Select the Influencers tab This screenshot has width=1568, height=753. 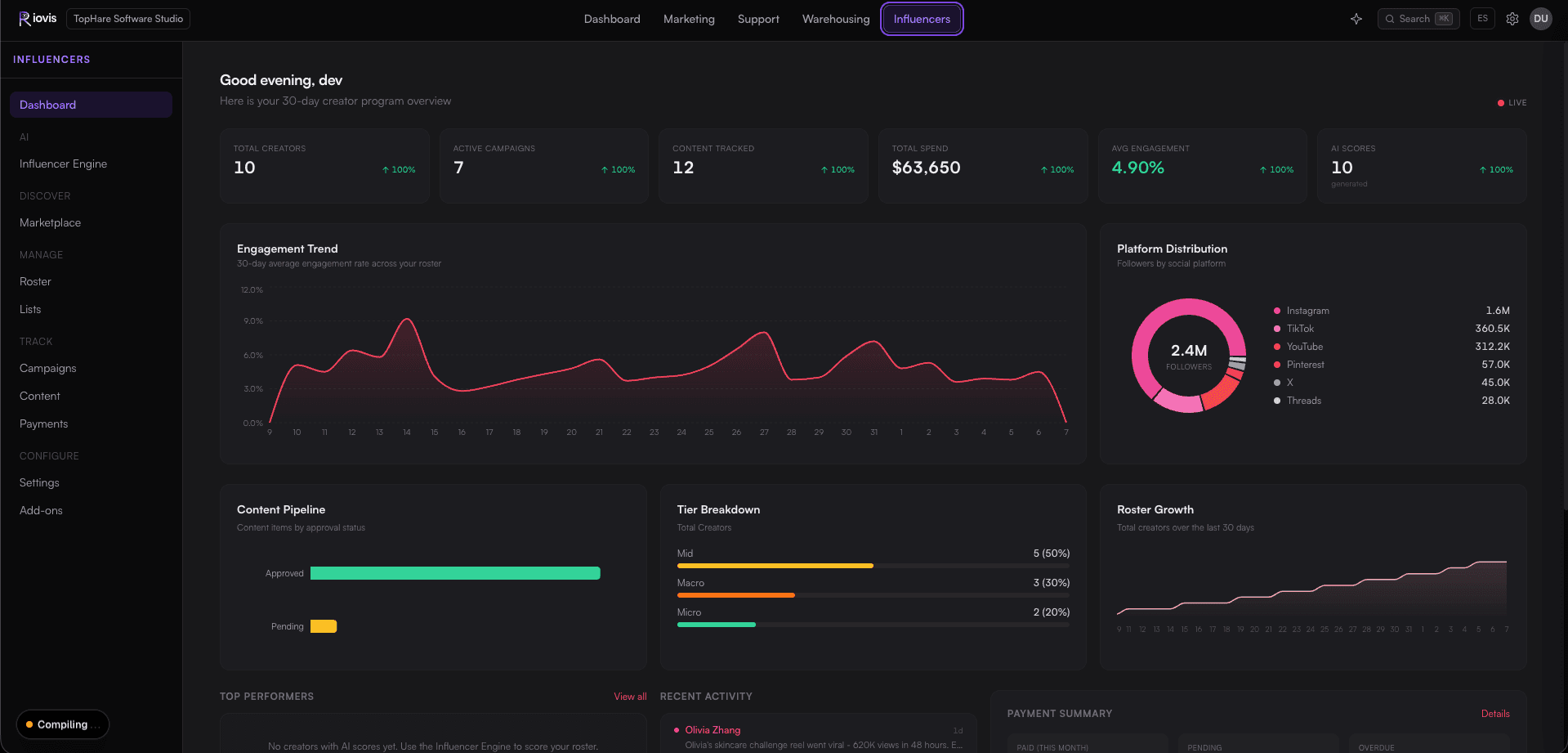[x=922, y=19]
